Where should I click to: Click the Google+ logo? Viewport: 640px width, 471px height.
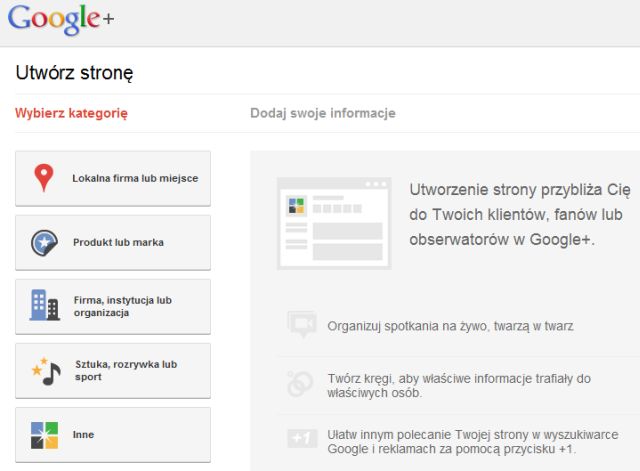(61, 19)
